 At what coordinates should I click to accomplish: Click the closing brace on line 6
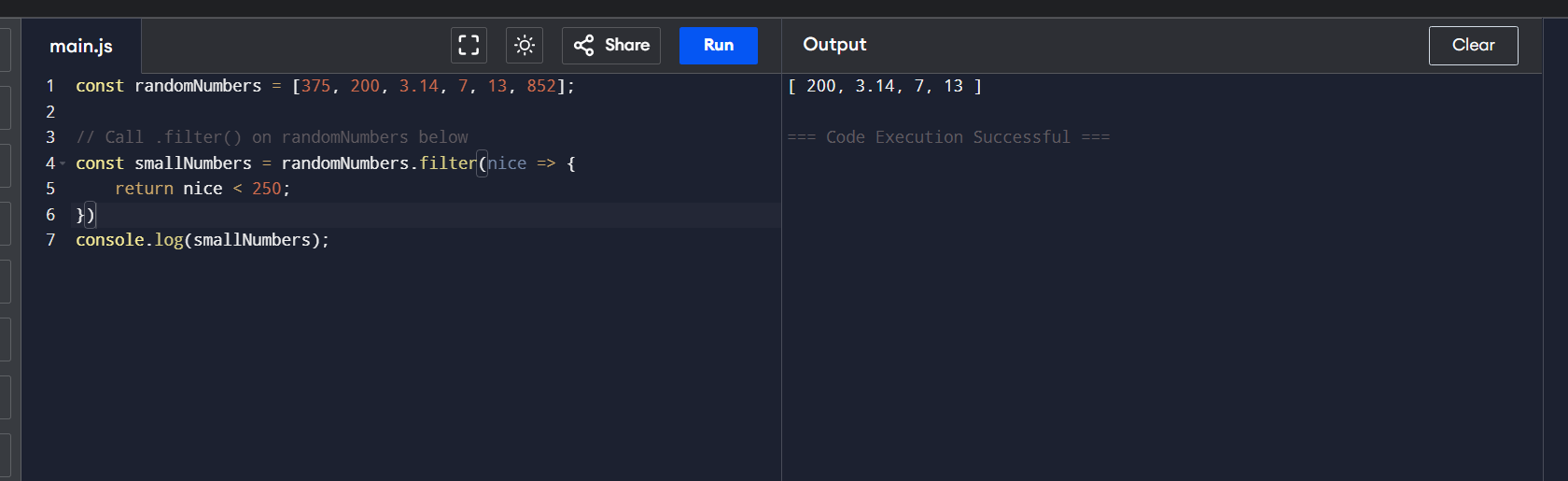click(80, 215)
